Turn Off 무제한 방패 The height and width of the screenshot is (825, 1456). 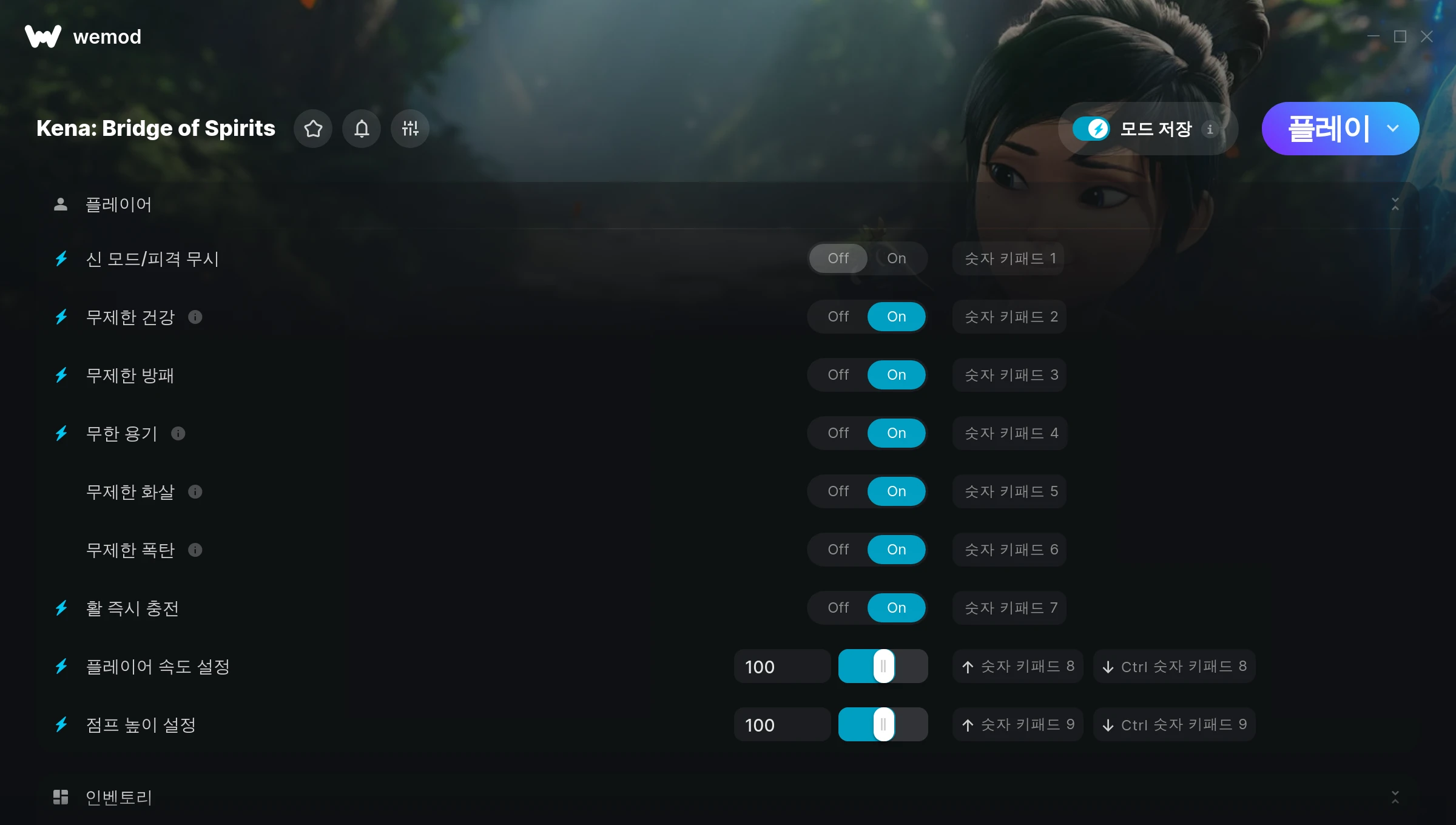click(838, 375)
